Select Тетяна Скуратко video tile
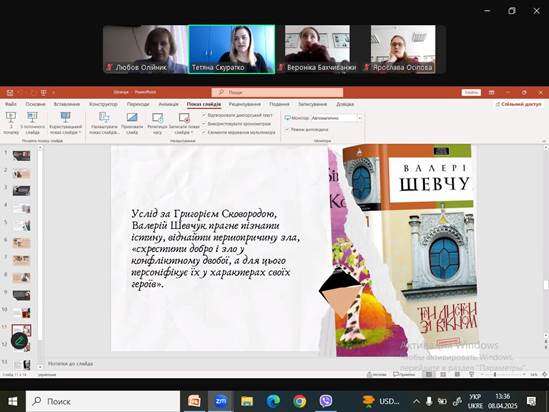 click(232, 49)
